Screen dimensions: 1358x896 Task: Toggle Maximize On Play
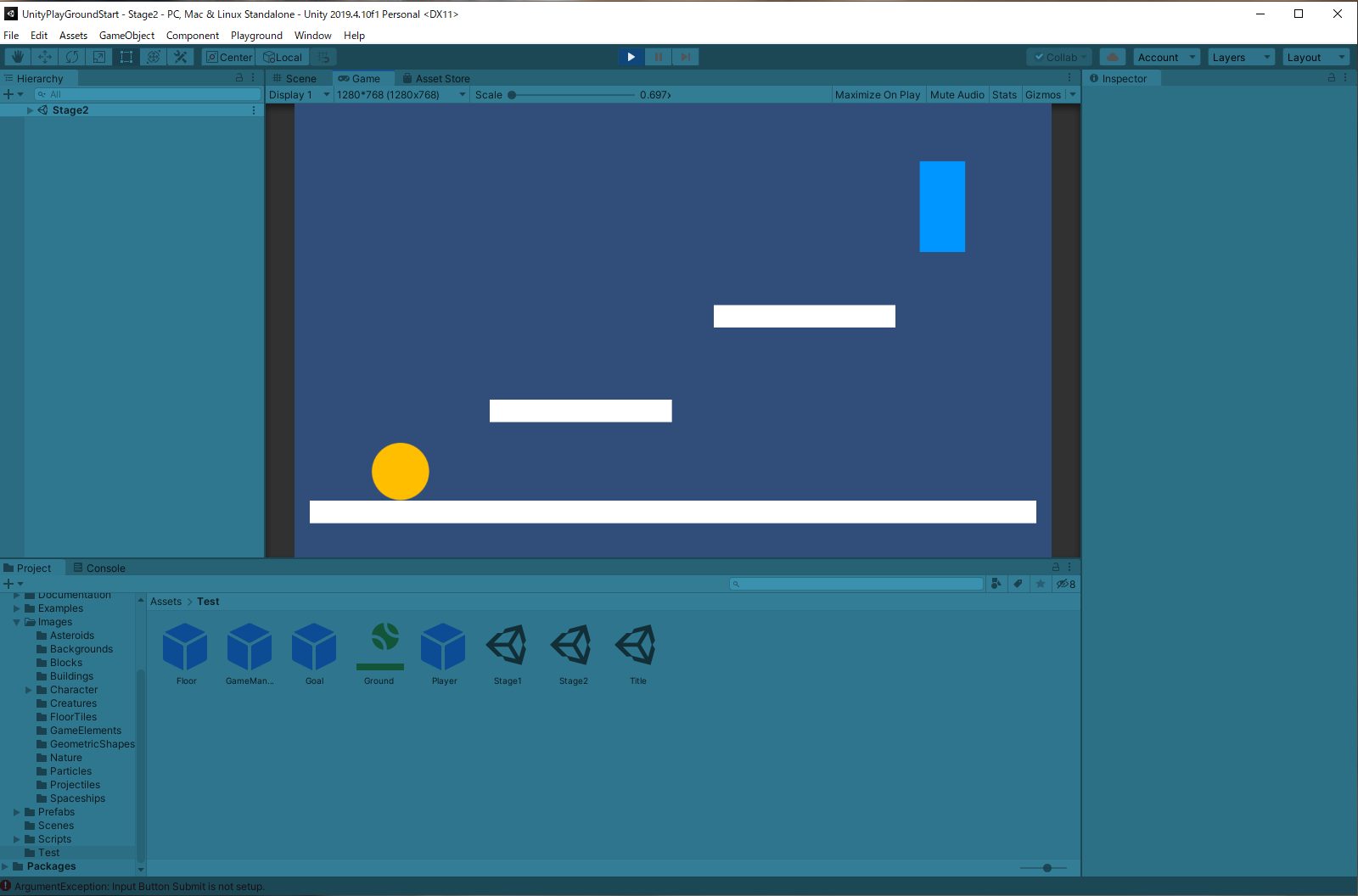(878, 94)
